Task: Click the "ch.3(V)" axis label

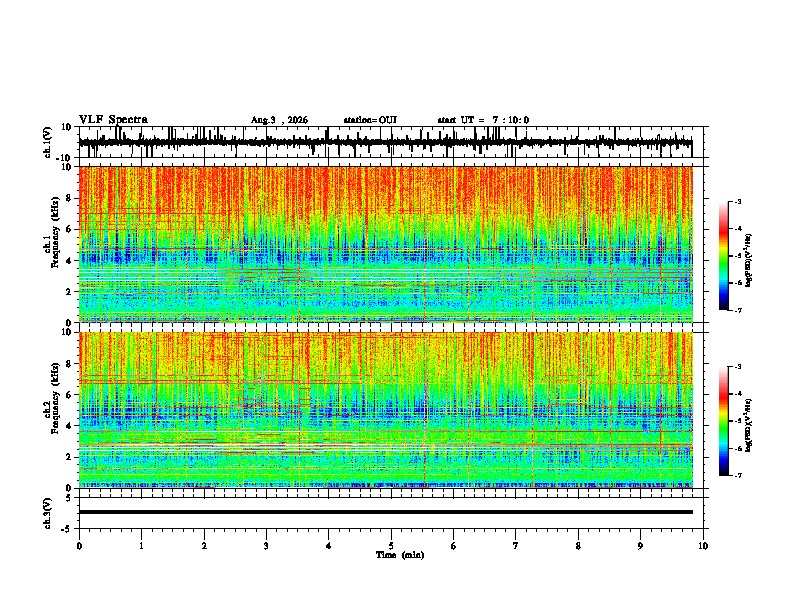Action: (x=48, y=513)
